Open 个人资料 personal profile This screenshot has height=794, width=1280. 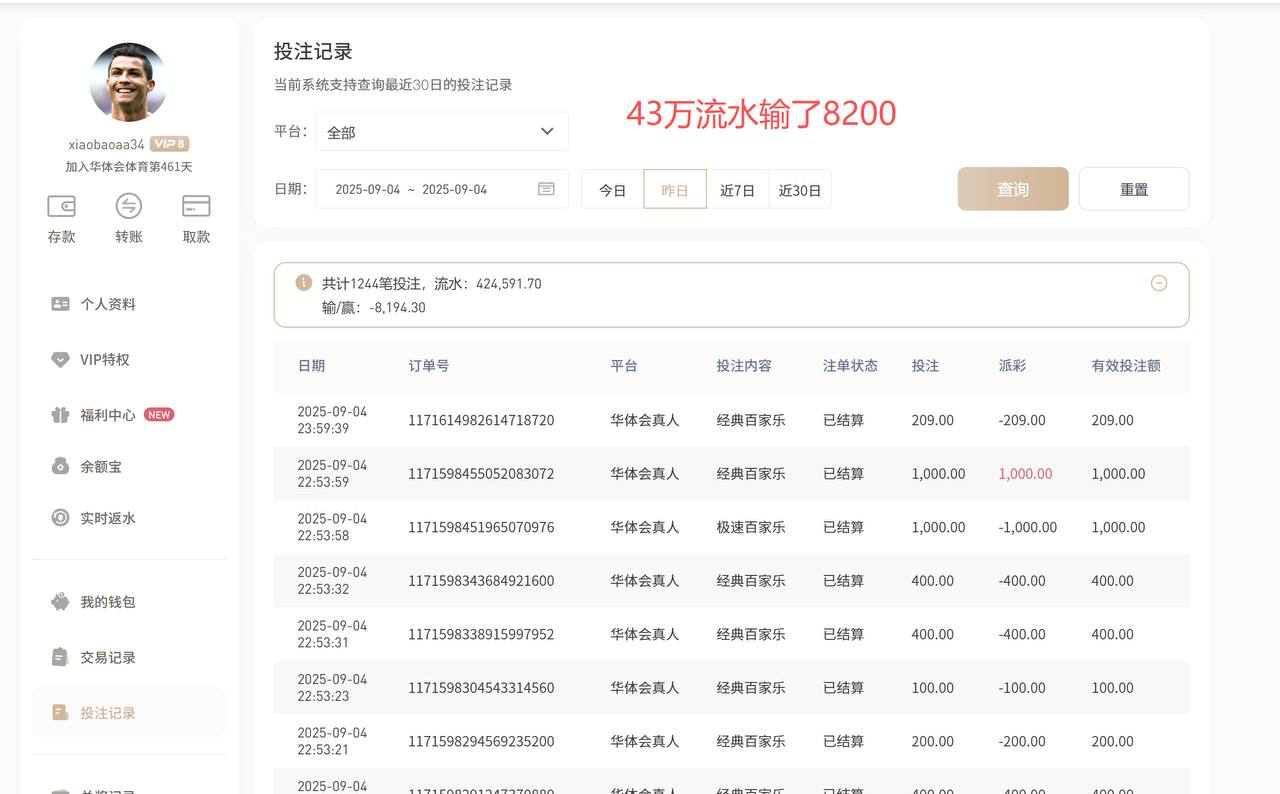click(x=106, y=303)
